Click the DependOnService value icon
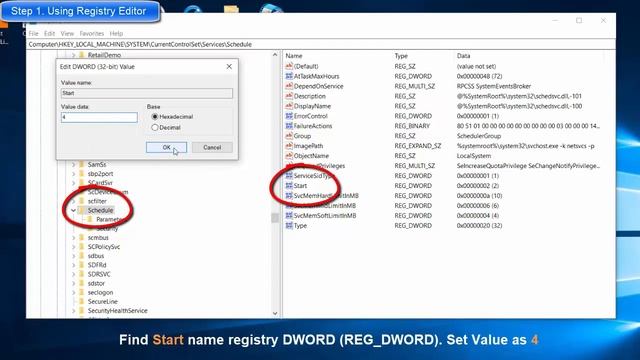640x360 pixels. [289, 86]
